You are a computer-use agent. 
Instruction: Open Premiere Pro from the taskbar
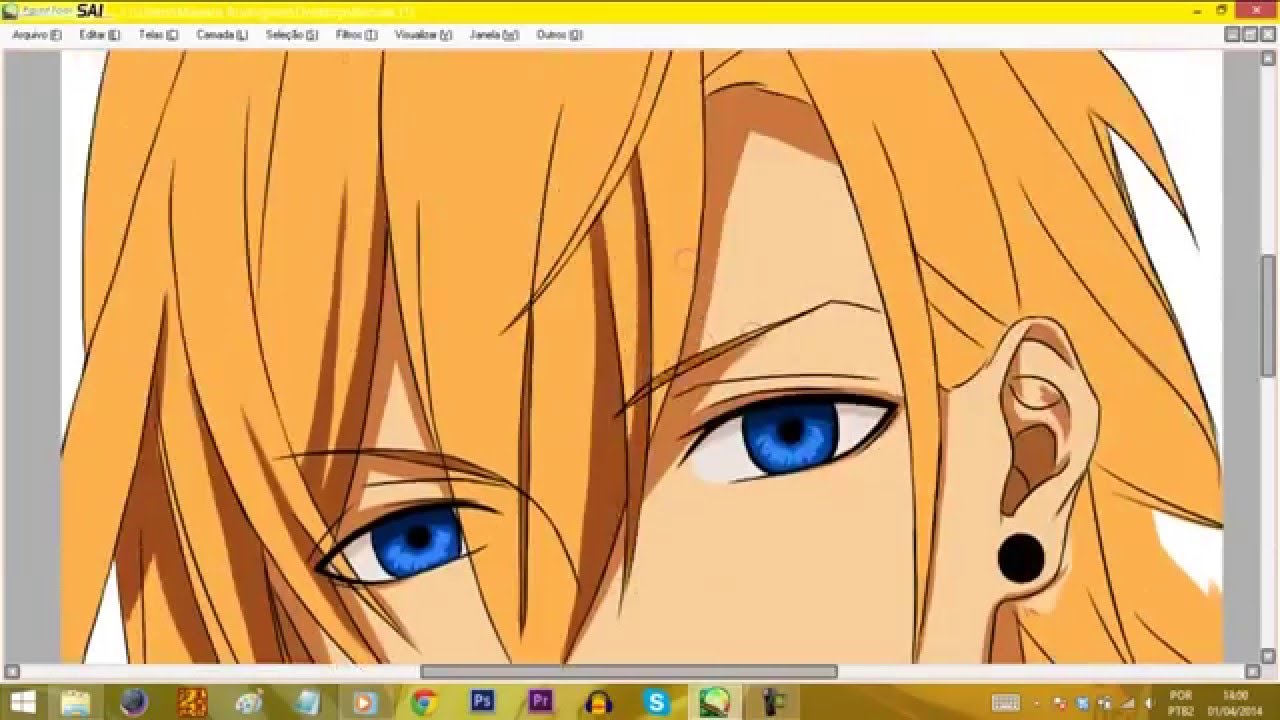point(540,702)
